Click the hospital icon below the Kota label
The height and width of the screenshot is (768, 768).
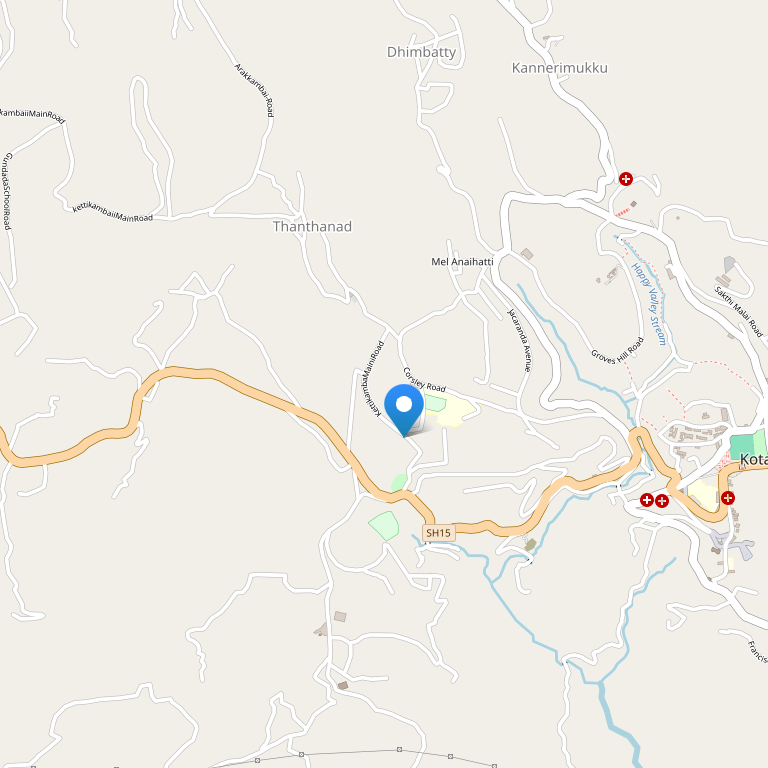[x=727, y=498]
